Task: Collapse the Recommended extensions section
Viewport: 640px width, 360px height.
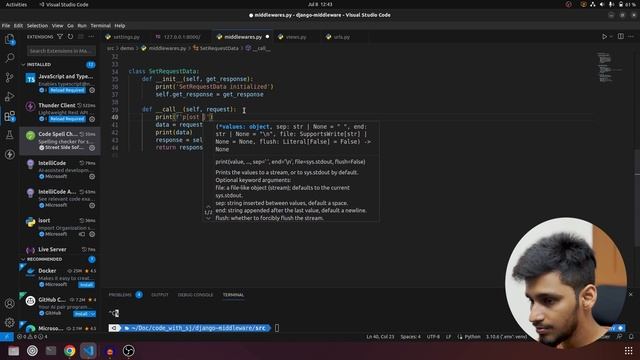Action: (23, 259)
